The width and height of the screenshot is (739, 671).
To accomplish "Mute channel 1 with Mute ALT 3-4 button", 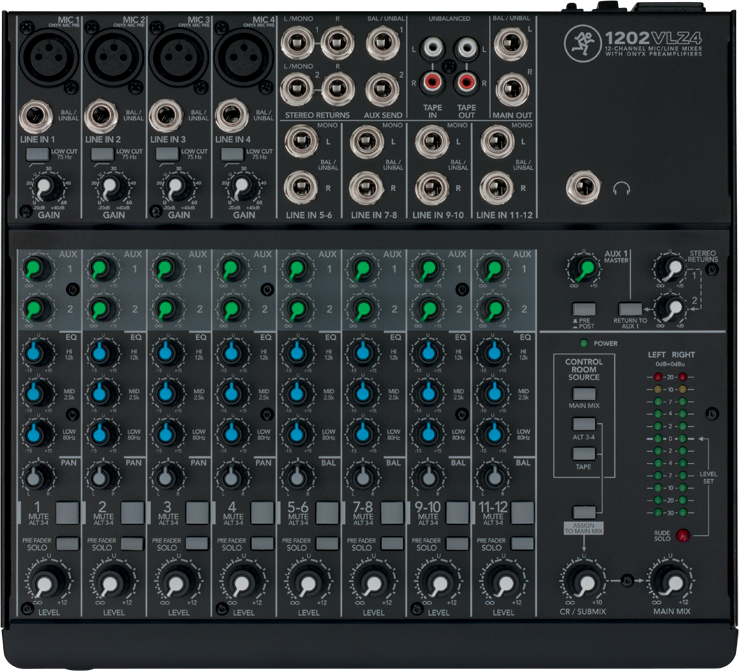I will 66,513.
